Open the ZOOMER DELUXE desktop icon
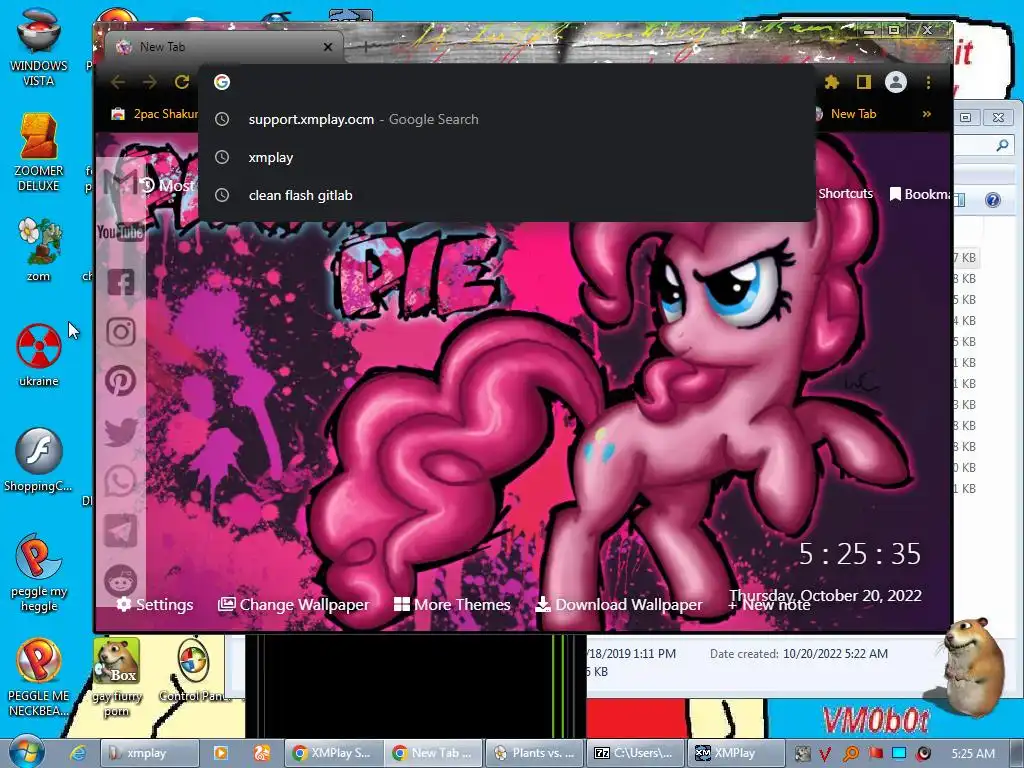 click(x=39, y=152)
